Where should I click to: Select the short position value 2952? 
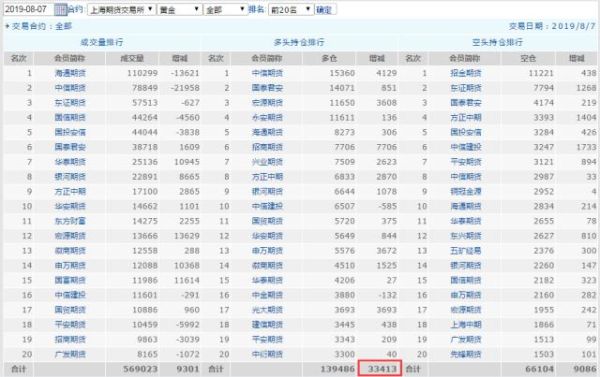pos(543,191)
